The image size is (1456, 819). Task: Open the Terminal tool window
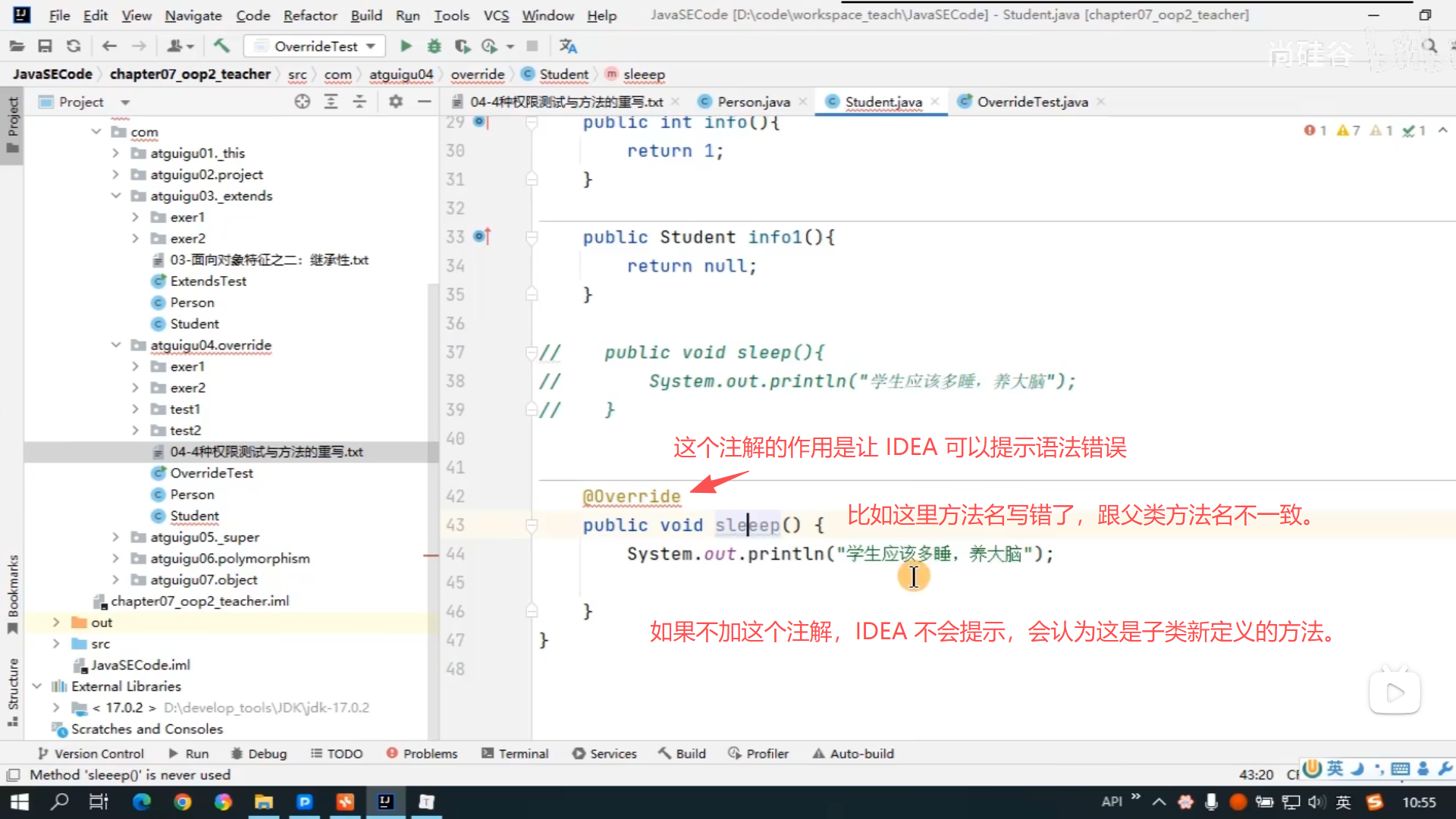[515, 754]
